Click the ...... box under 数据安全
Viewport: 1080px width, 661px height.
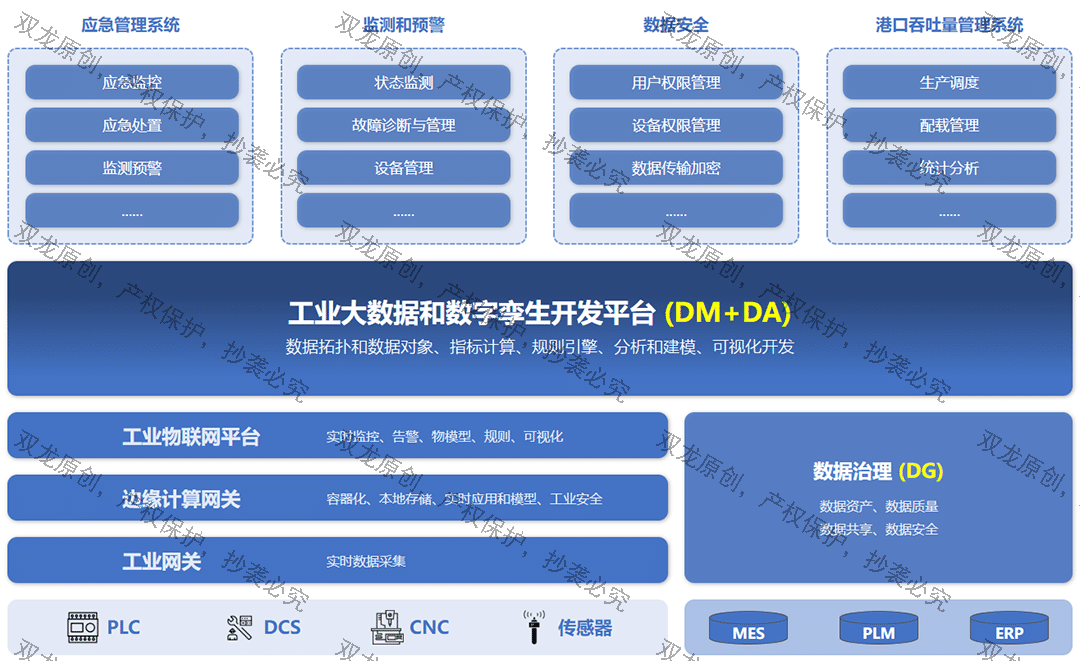[x=676, y=211]
